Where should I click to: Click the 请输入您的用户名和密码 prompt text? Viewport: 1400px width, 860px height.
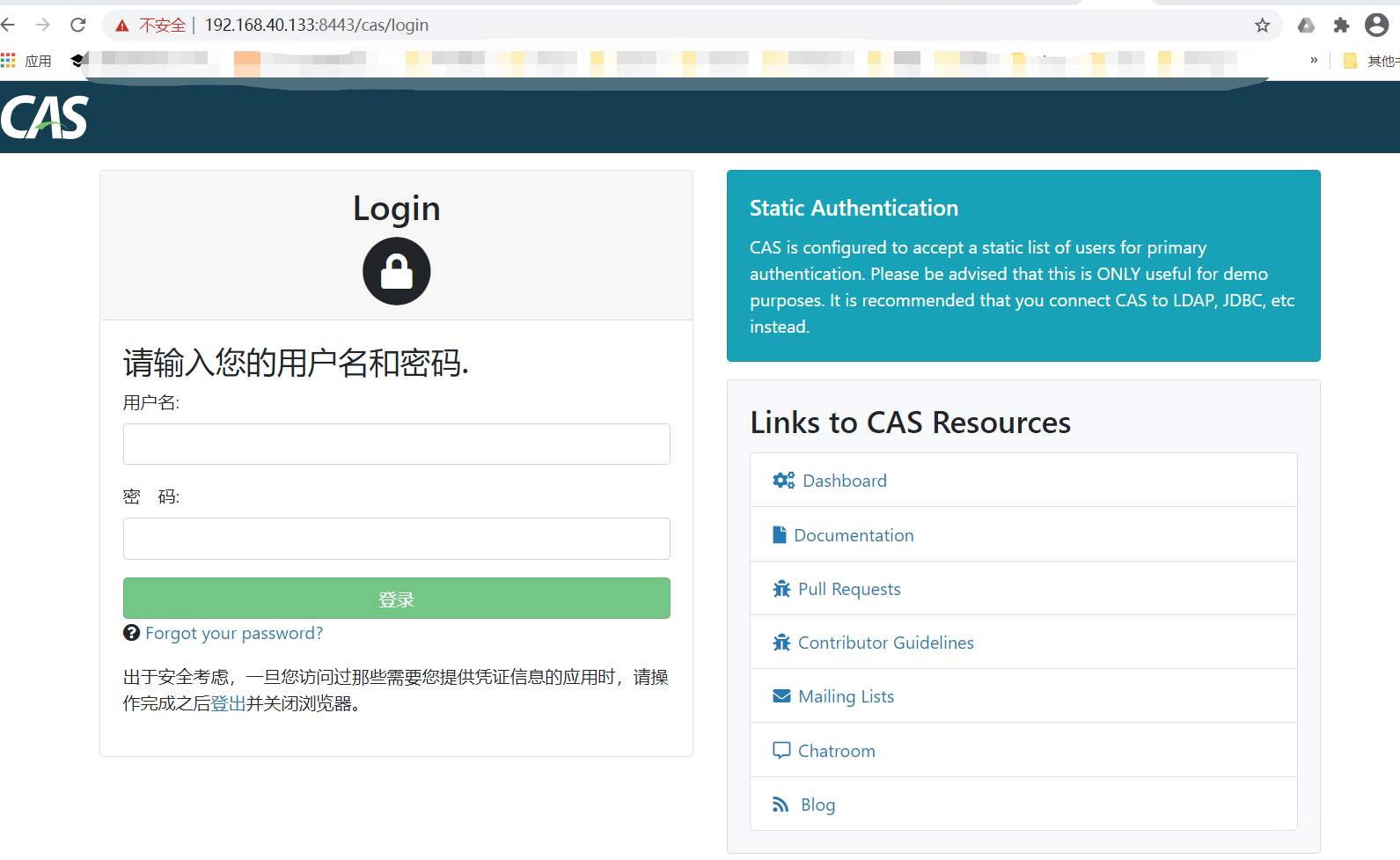tap(296, 363)
